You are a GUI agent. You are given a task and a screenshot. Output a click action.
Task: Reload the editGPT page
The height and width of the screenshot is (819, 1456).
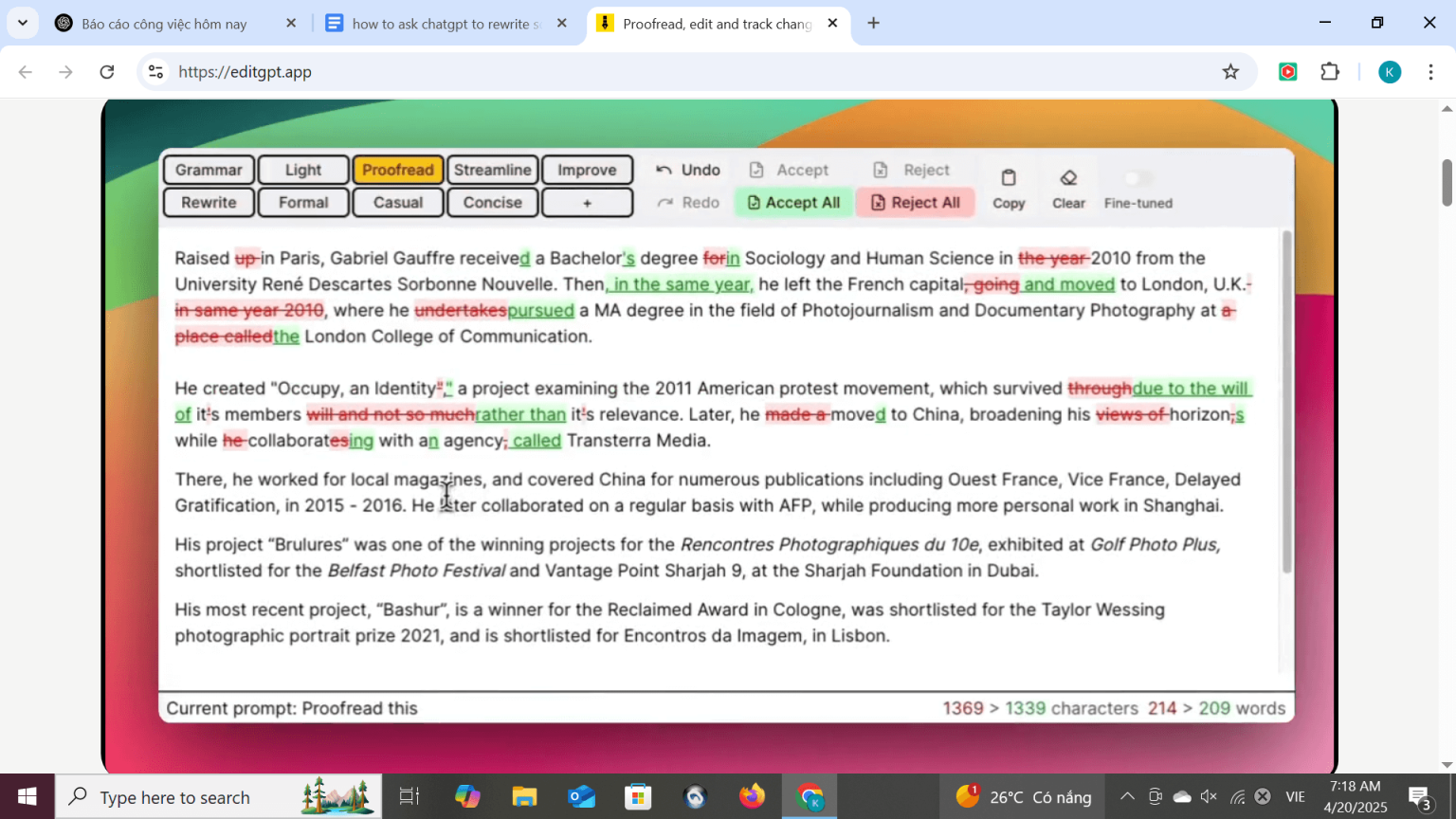tap(106, 71)
